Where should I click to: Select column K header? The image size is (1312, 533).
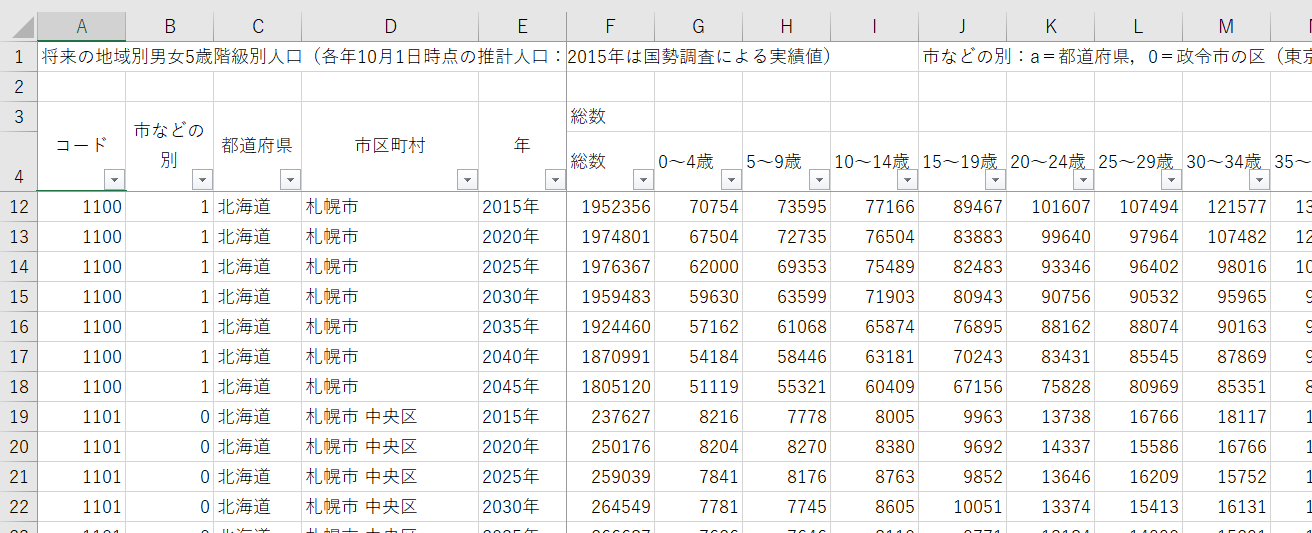[1050, 26]
